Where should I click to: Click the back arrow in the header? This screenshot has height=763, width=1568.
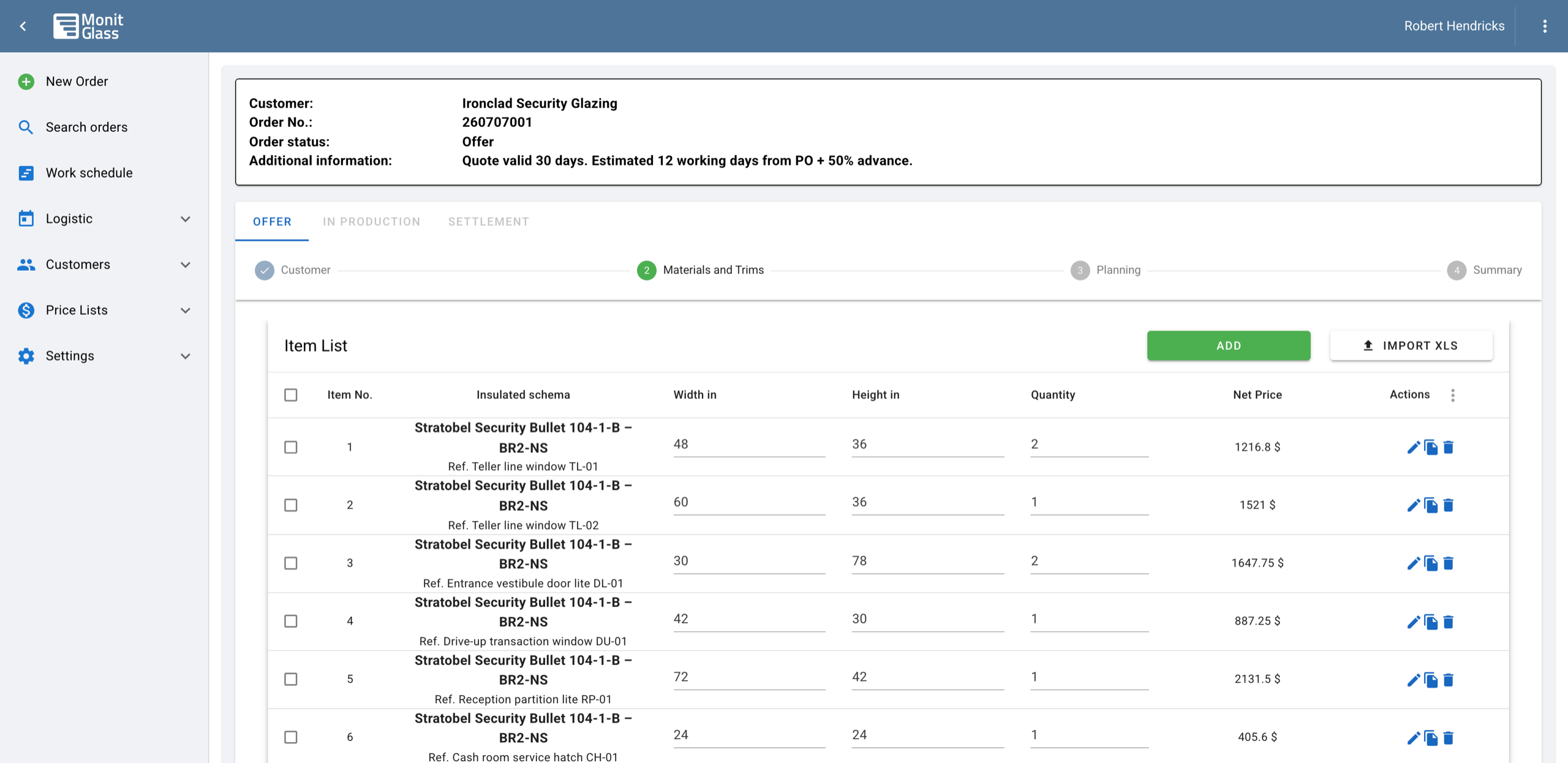click(23, 26)
